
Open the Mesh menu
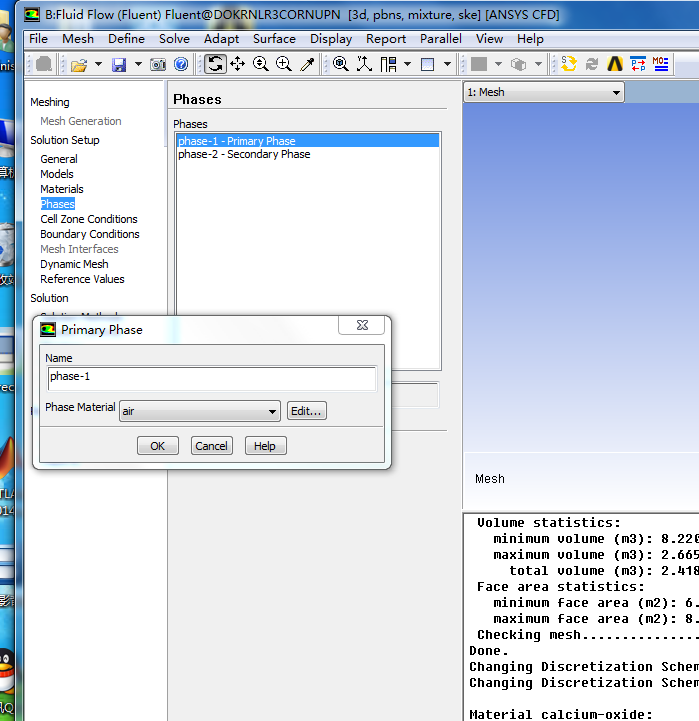[78, 39]
